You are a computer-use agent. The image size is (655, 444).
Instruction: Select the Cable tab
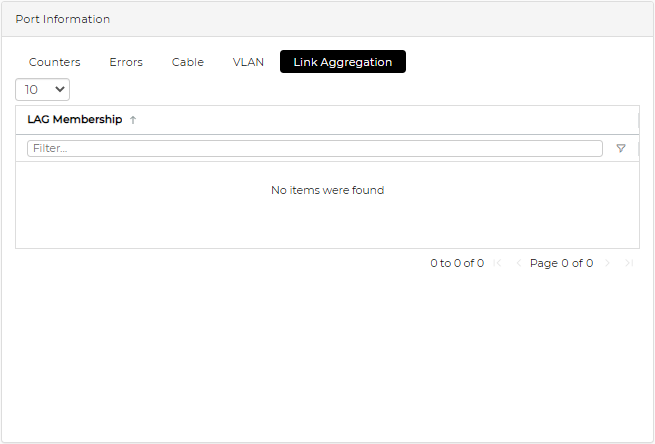[x=188, y=62]
